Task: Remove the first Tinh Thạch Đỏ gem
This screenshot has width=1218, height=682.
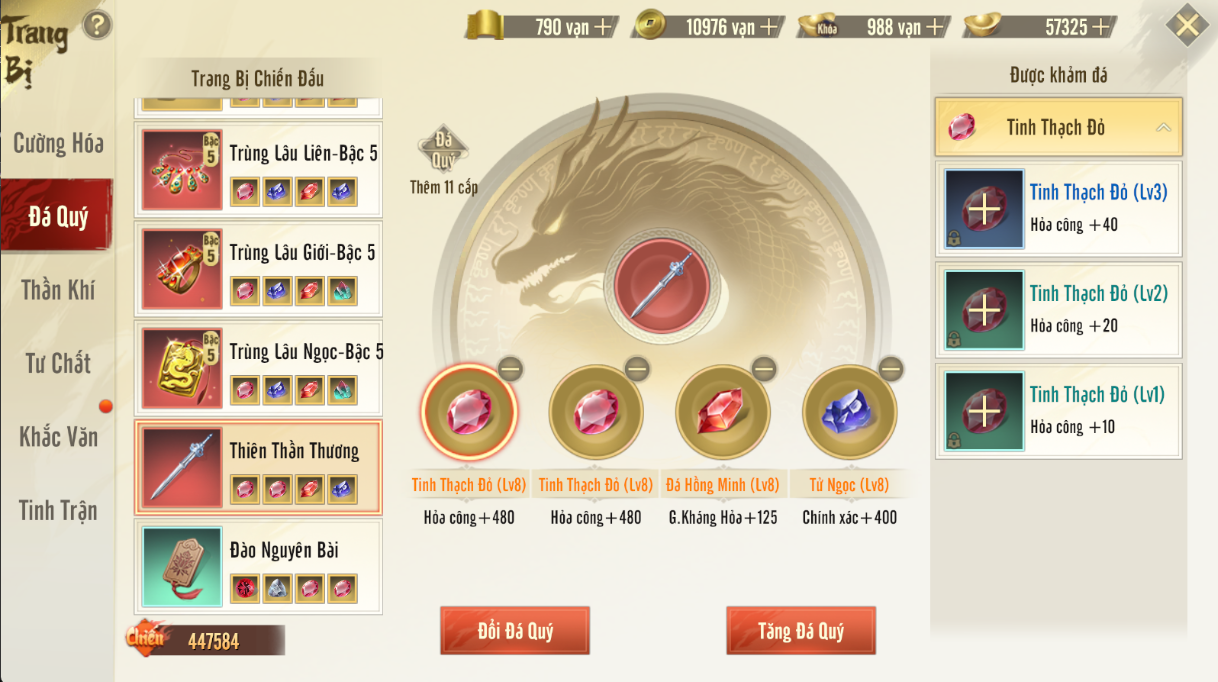Action: click(510, 369)
